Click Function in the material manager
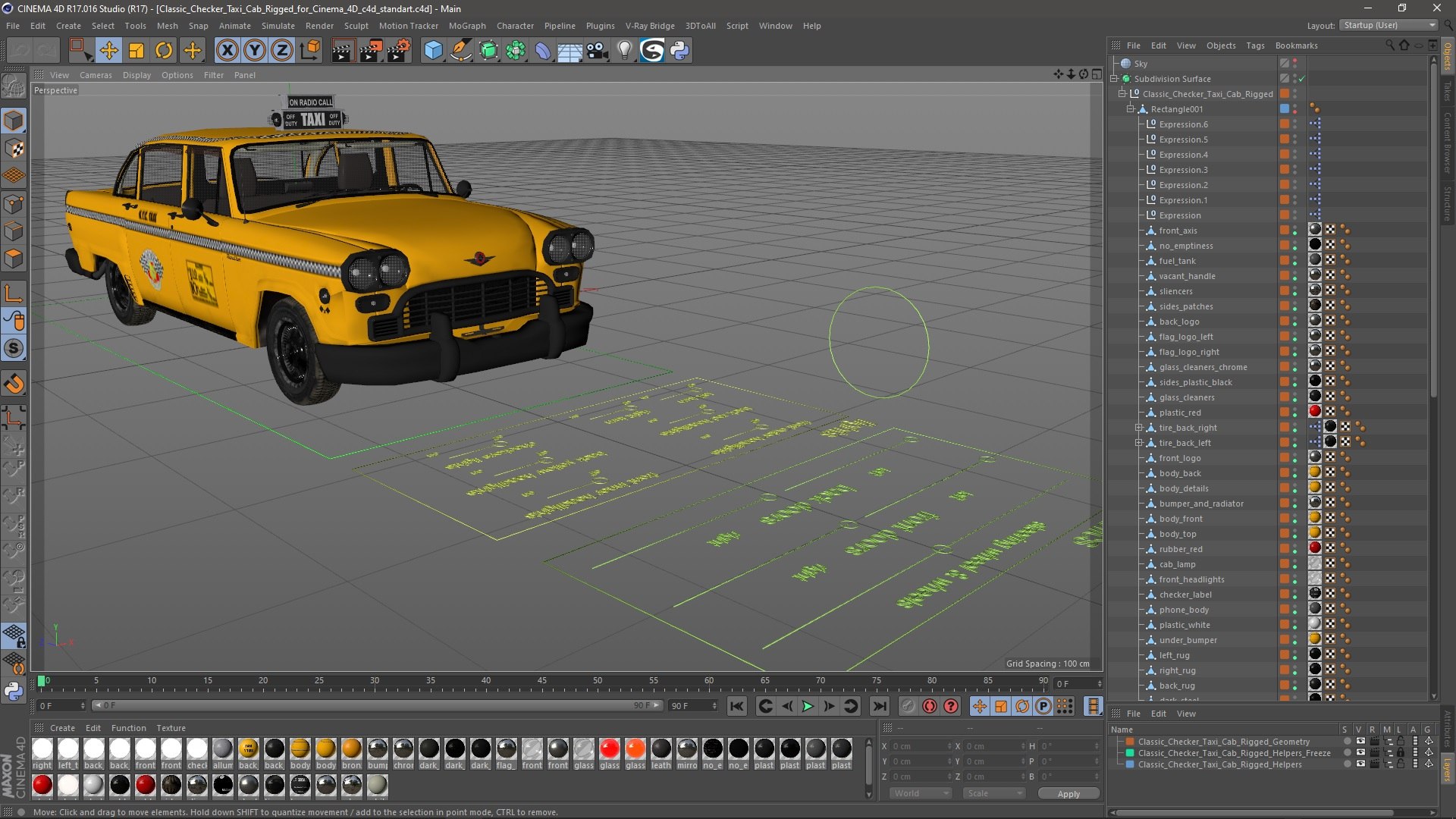The image size is (1456, 819). point(129,728)
